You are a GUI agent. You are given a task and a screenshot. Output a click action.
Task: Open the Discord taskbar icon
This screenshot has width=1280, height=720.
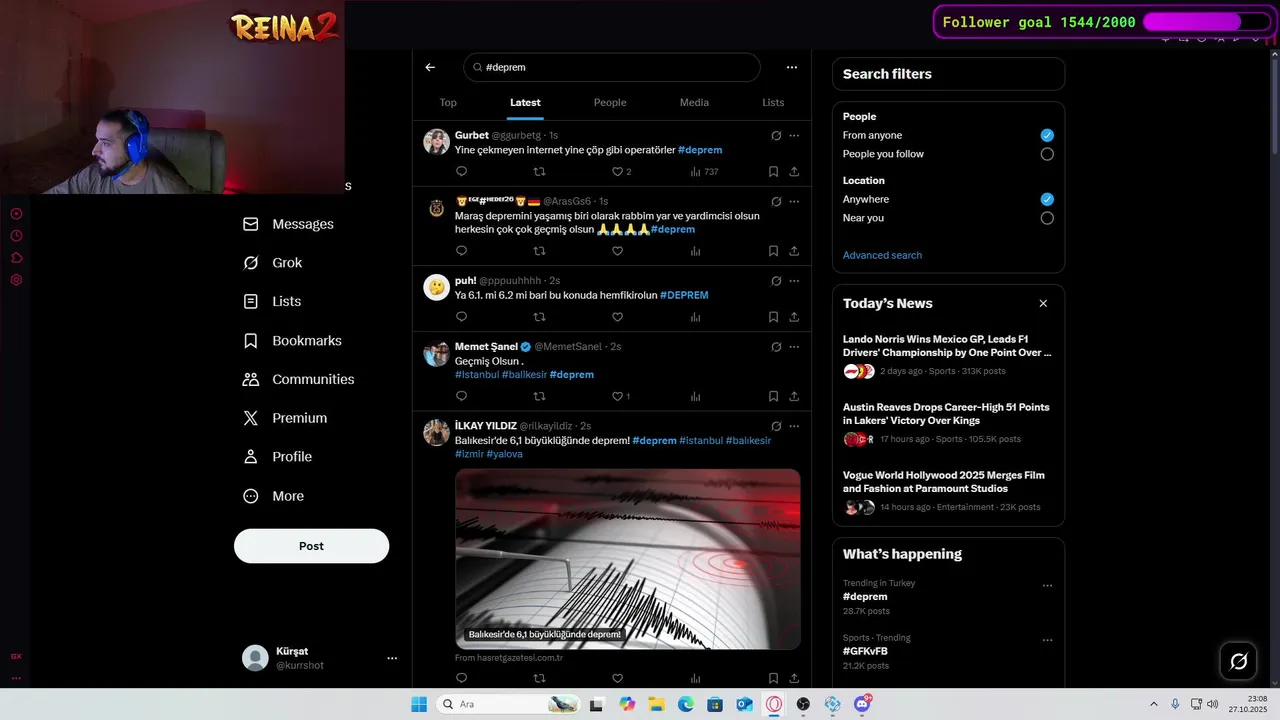pos(862,704)
